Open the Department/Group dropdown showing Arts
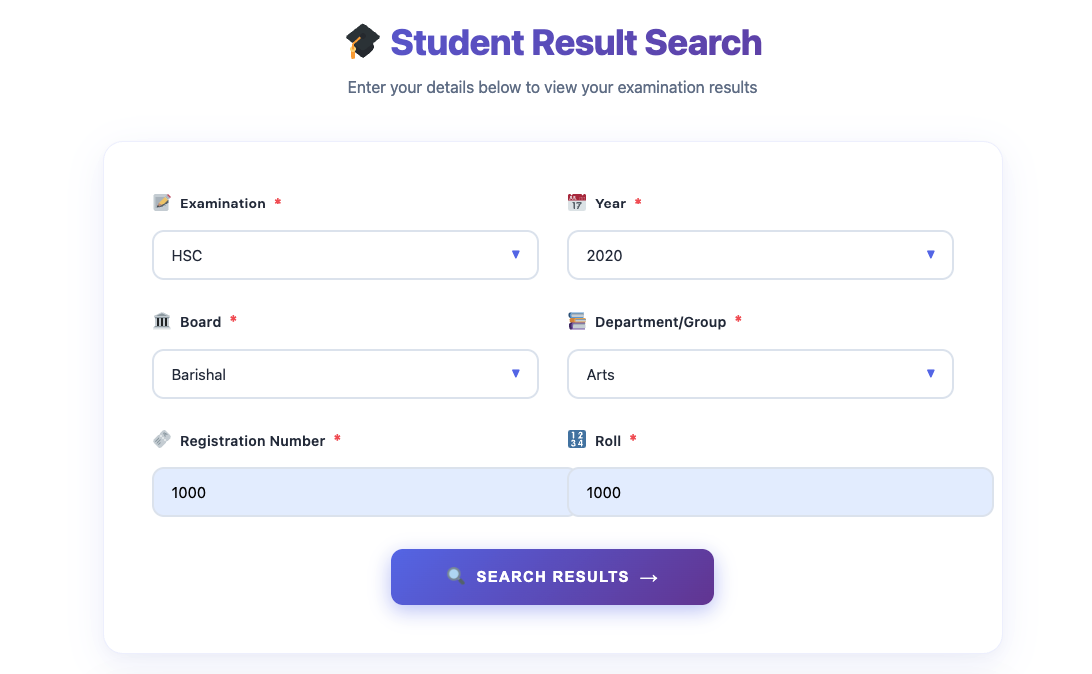The image size is (1092, 674). (x=760, y=373)
